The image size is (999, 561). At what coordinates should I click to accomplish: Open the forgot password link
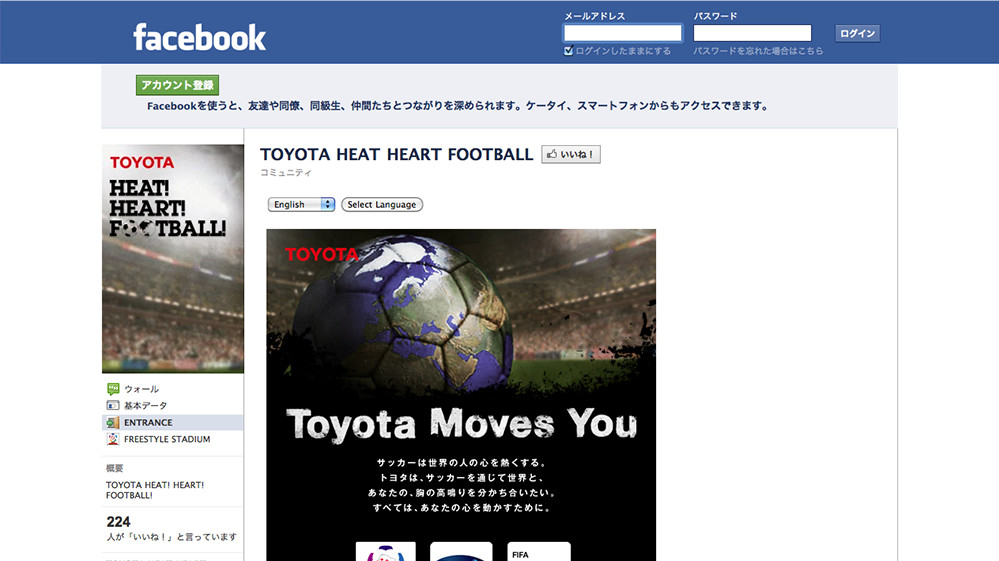click(x=758, y=51)
